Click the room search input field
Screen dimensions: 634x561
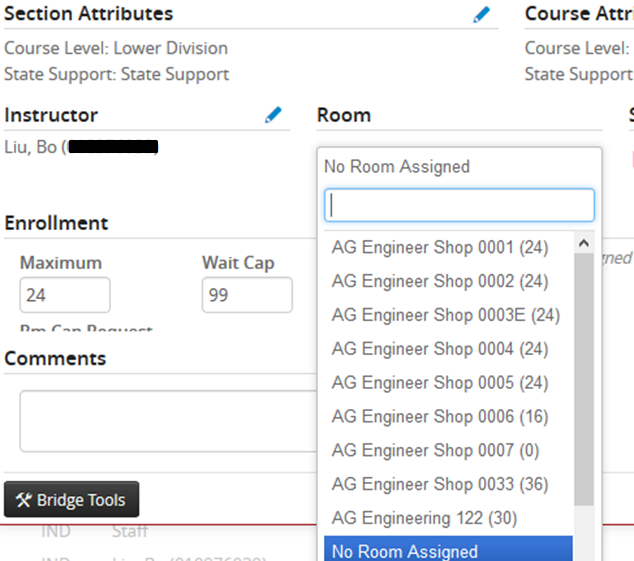click(459, 205)
